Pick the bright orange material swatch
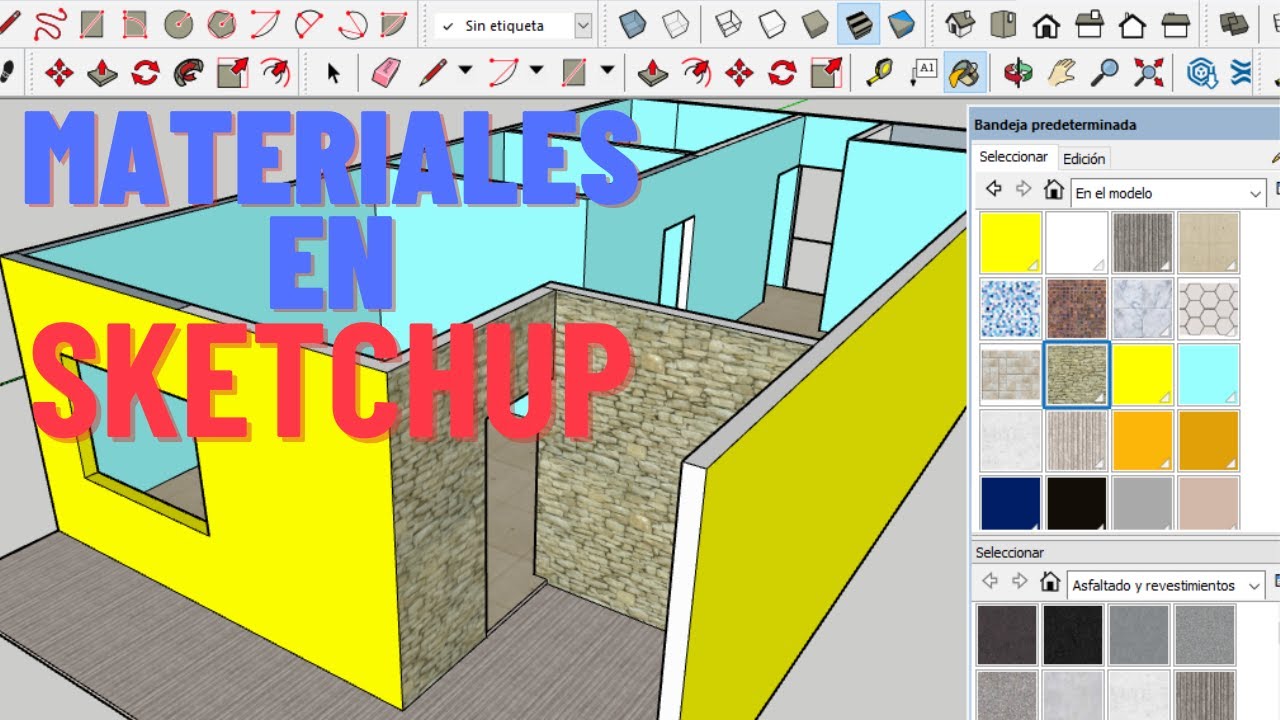The image size is (1280, 720). [1142, 440]
